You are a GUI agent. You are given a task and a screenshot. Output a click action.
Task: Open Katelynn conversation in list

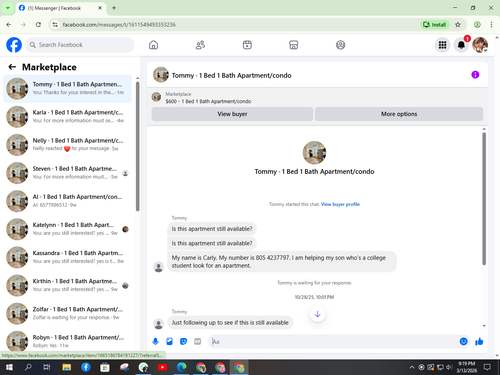(67, 229)
